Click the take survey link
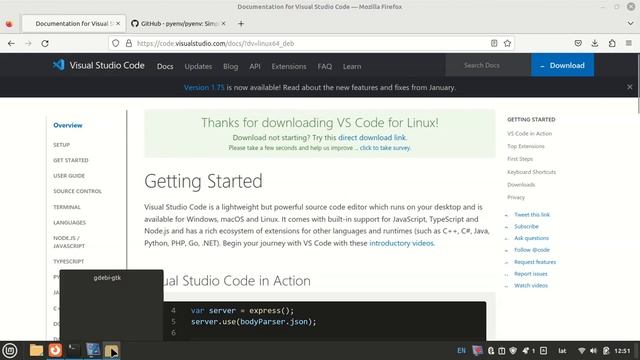 pos(385,148)
